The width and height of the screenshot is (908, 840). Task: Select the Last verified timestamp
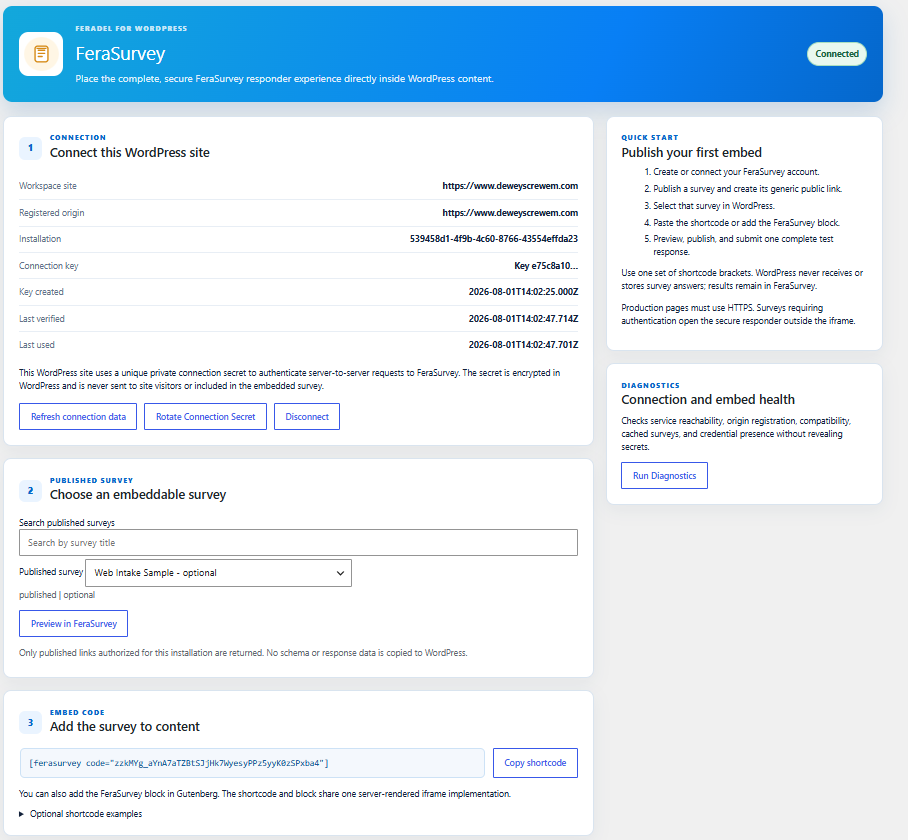click(523, 319)
